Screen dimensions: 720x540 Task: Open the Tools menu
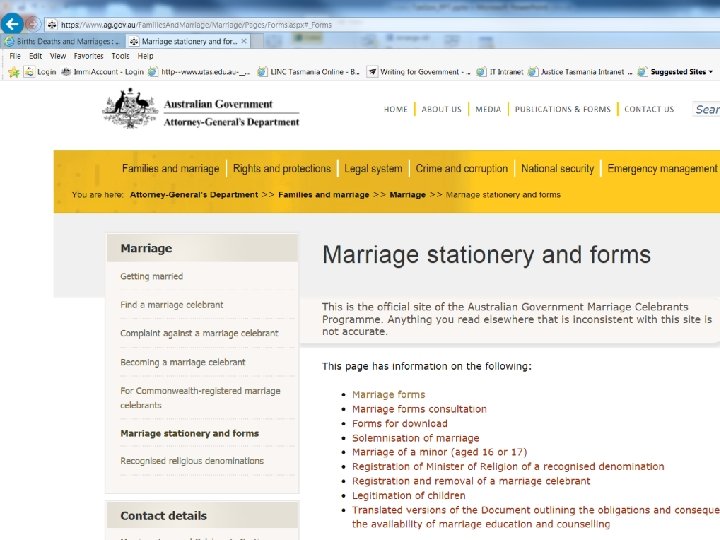click(120, 56)
